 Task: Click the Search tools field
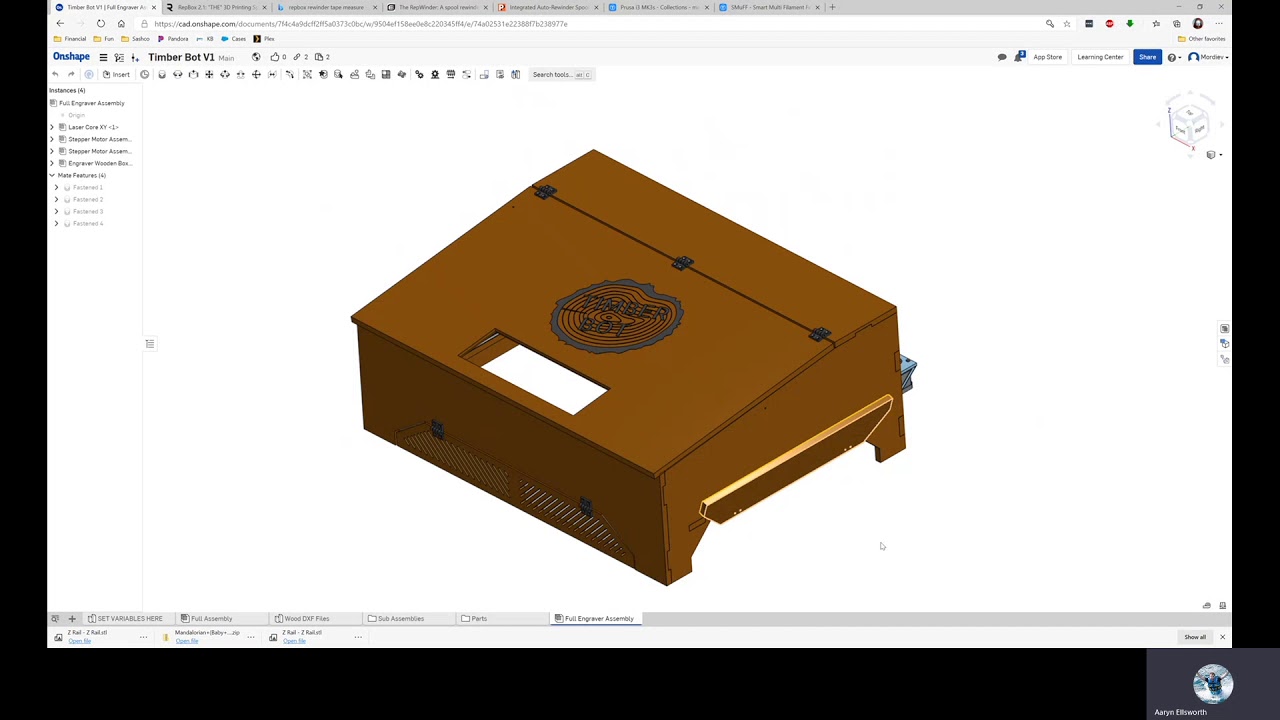(561, 74)
